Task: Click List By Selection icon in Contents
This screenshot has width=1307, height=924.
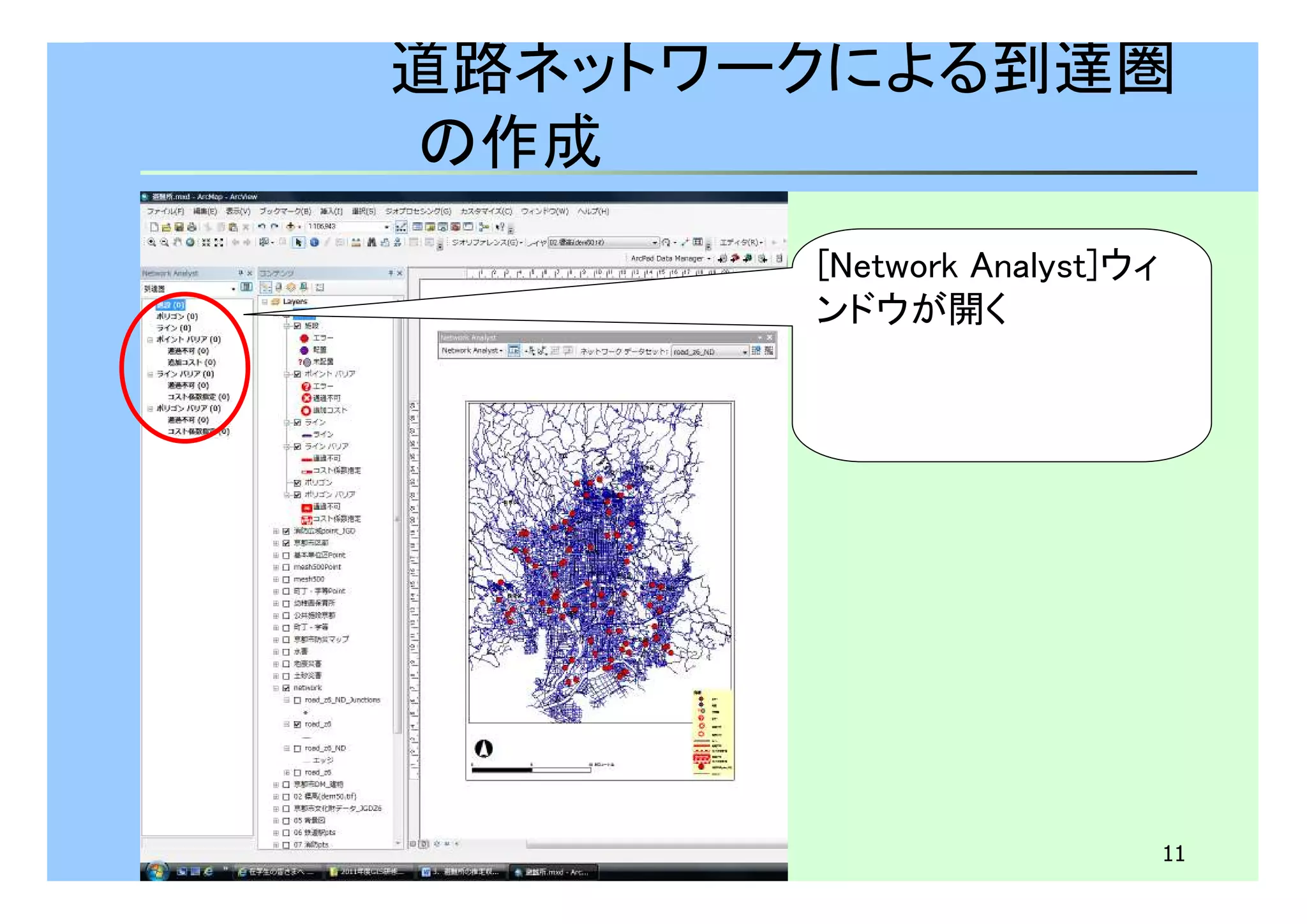Action: [304, 288]
